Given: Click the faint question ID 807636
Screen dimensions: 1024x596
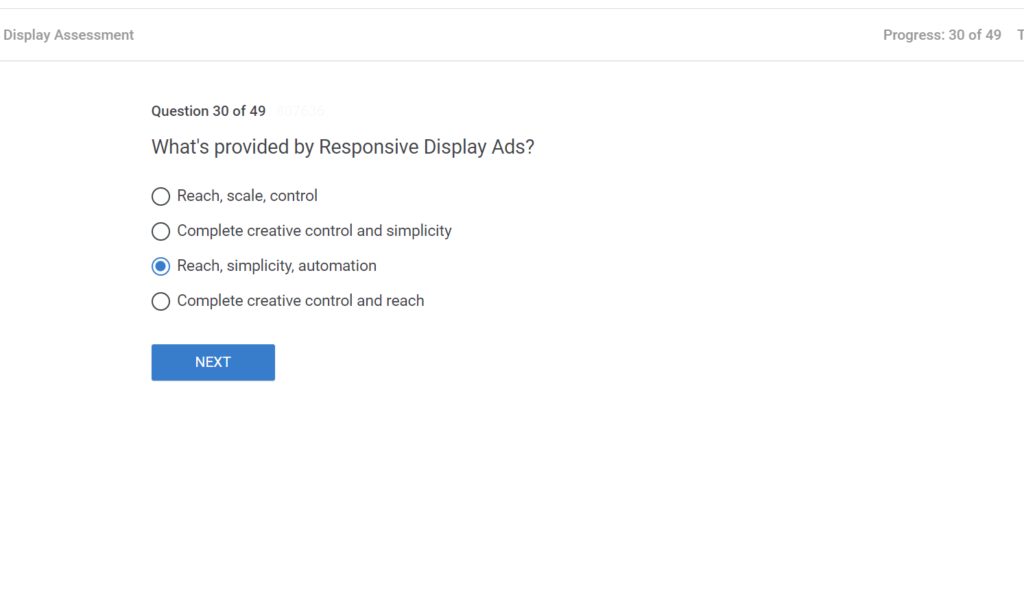Looking at the screenshot, I should click(x=300, y=111).
